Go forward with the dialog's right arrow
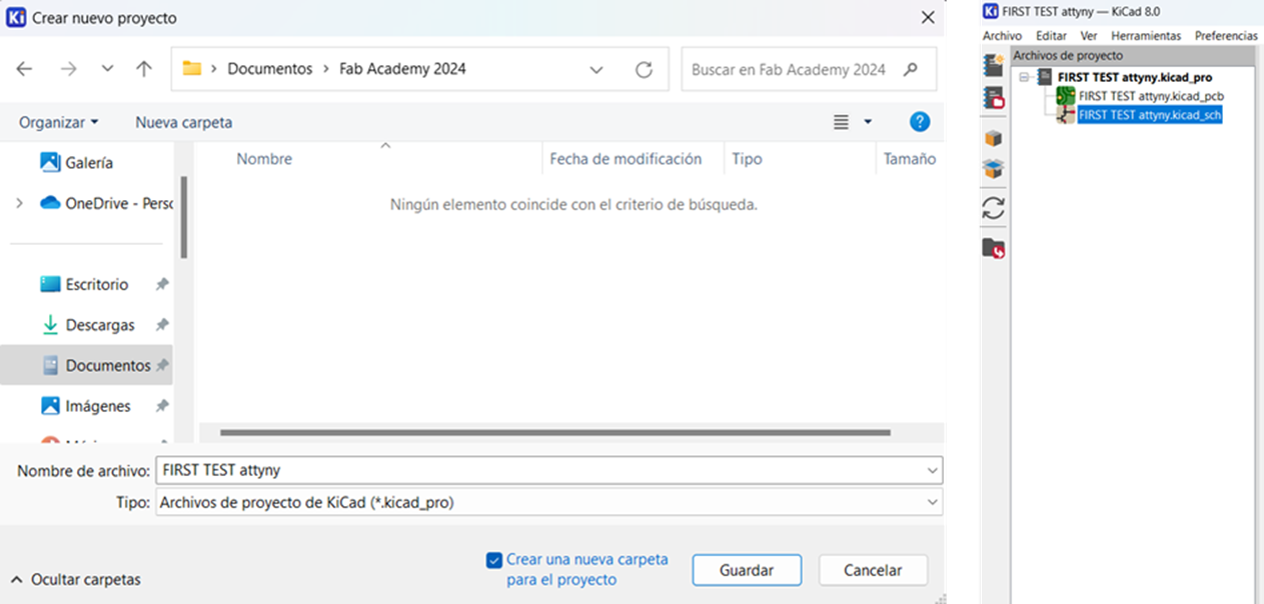 coord(68,69)
